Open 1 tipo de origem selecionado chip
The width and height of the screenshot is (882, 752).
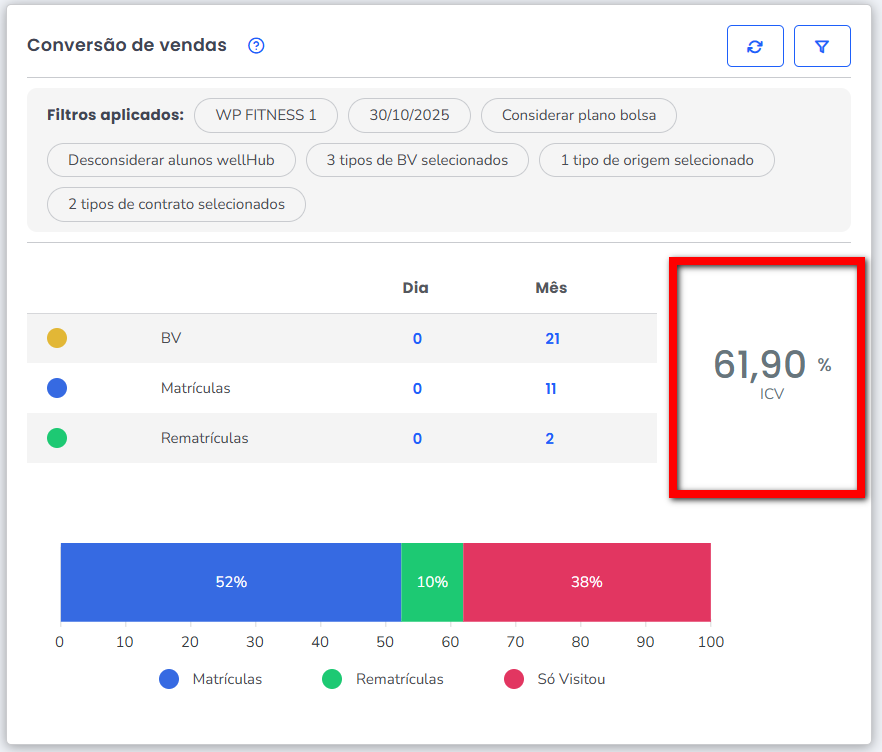pyautogui.click(x=656, y=160)
